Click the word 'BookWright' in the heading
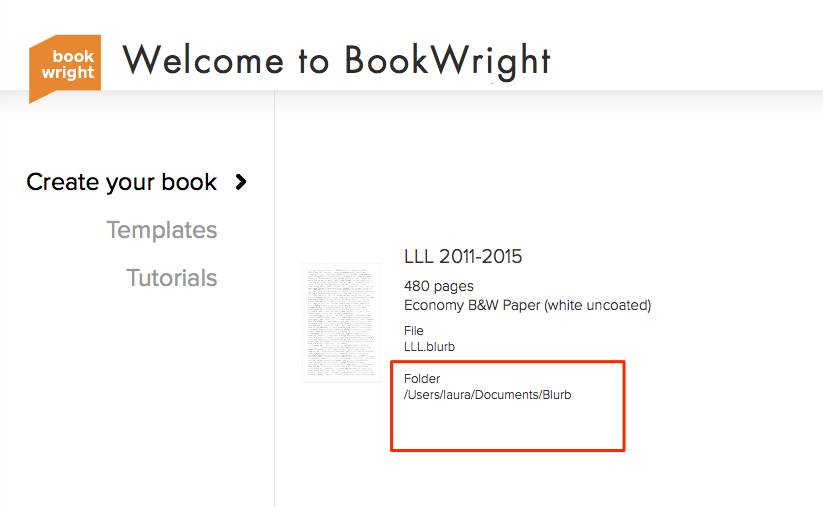The width and height of the screenshot is (823, 507). point(447,62)
